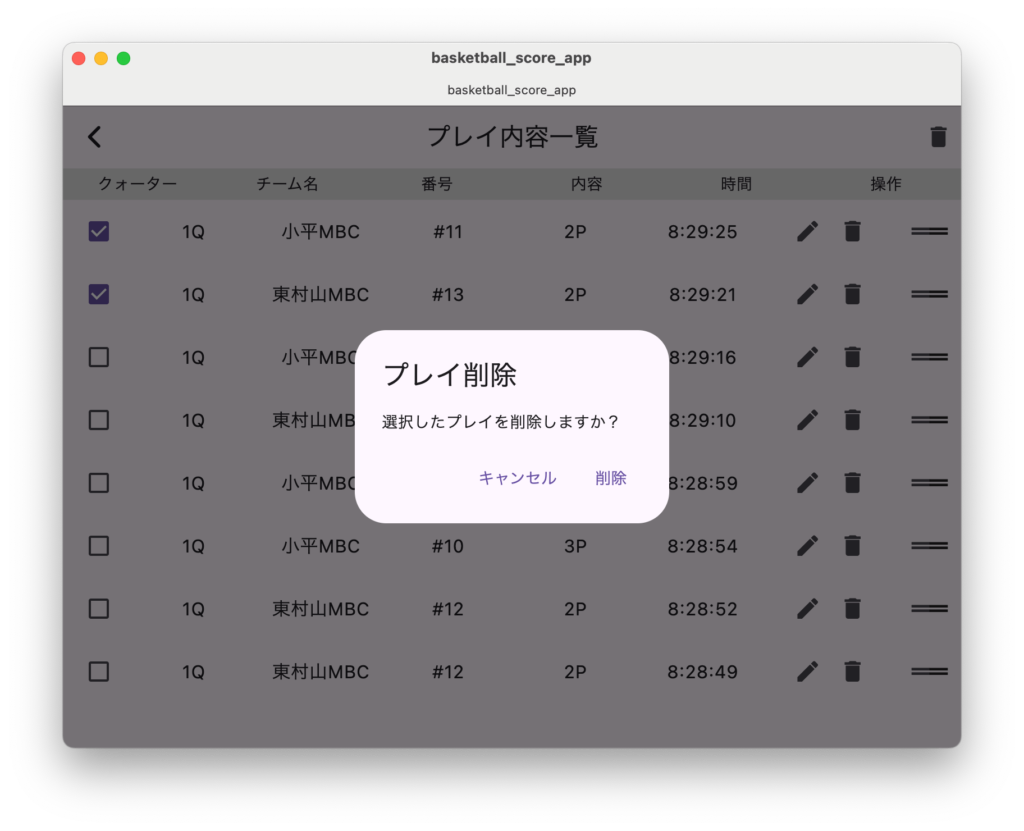Edit the play recorded at 8:29:25
Image resolution: width=1024 pixels, height=831 pixels.
click(807, 231)
